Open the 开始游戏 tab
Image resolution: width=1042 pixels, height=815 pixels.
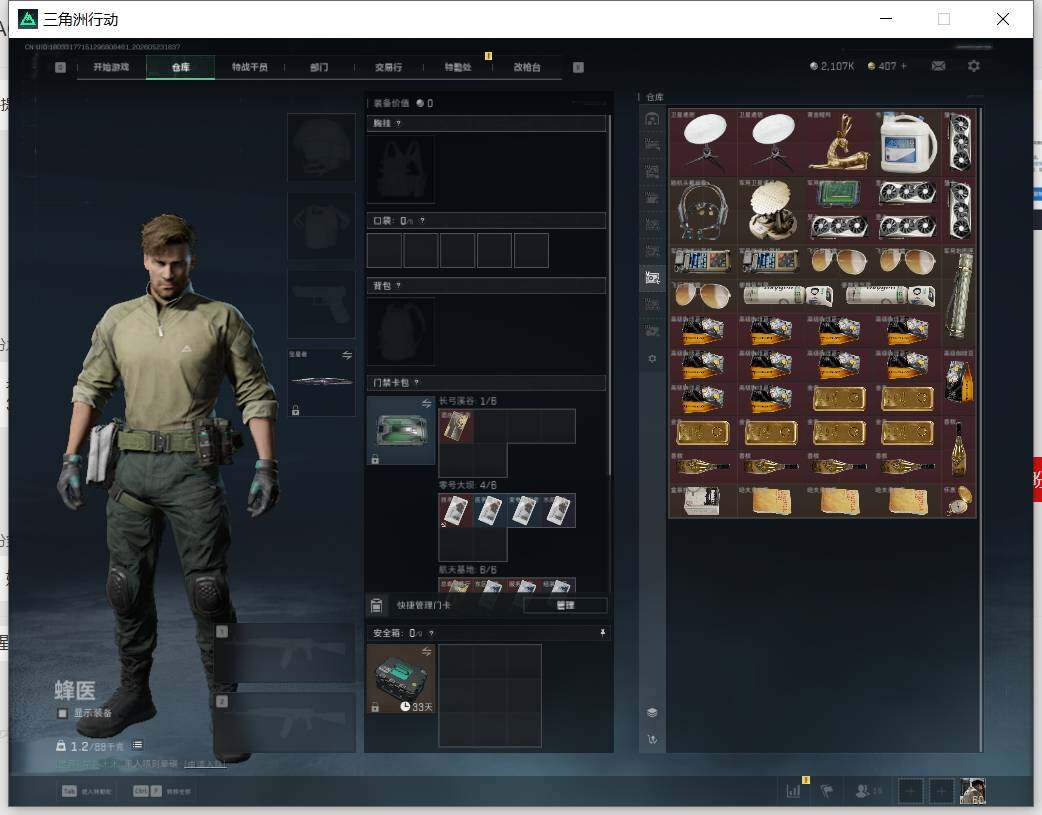(111, 67)
